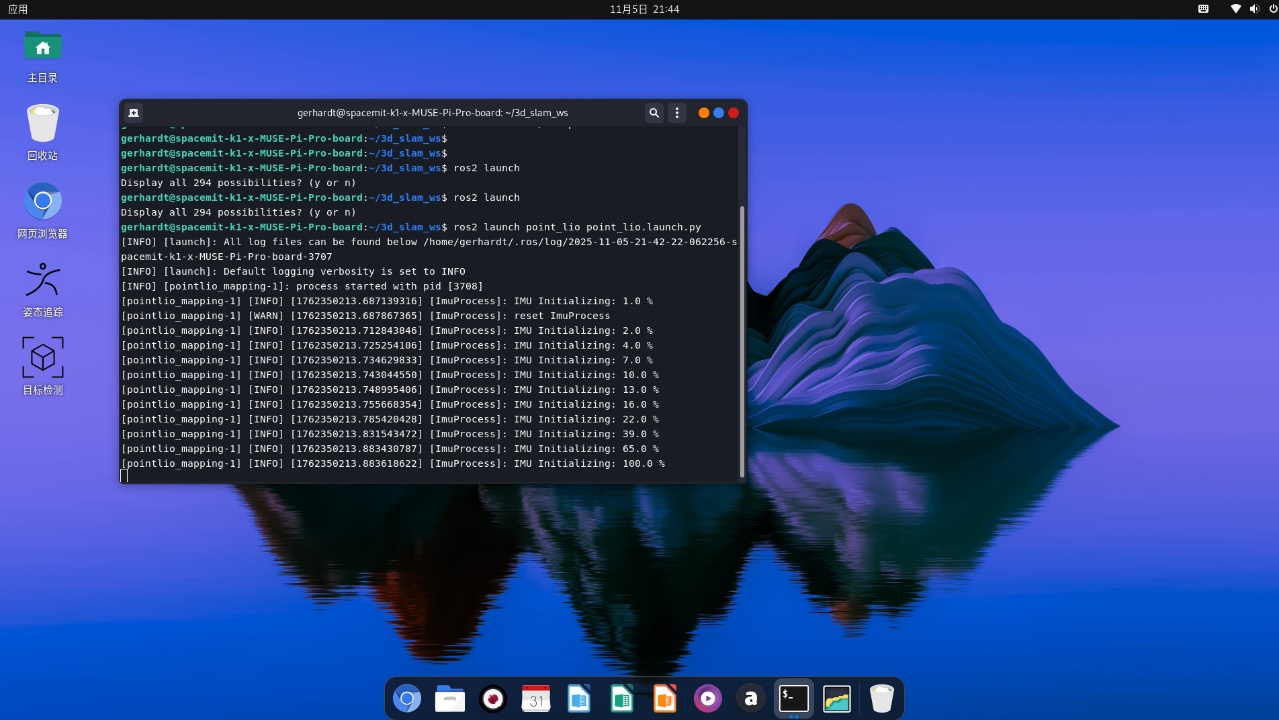The width and height of the screenshot is (1279, 720).
Task: Launch LibreOffice Writer from the dock
Action: (x=579, y=698)
